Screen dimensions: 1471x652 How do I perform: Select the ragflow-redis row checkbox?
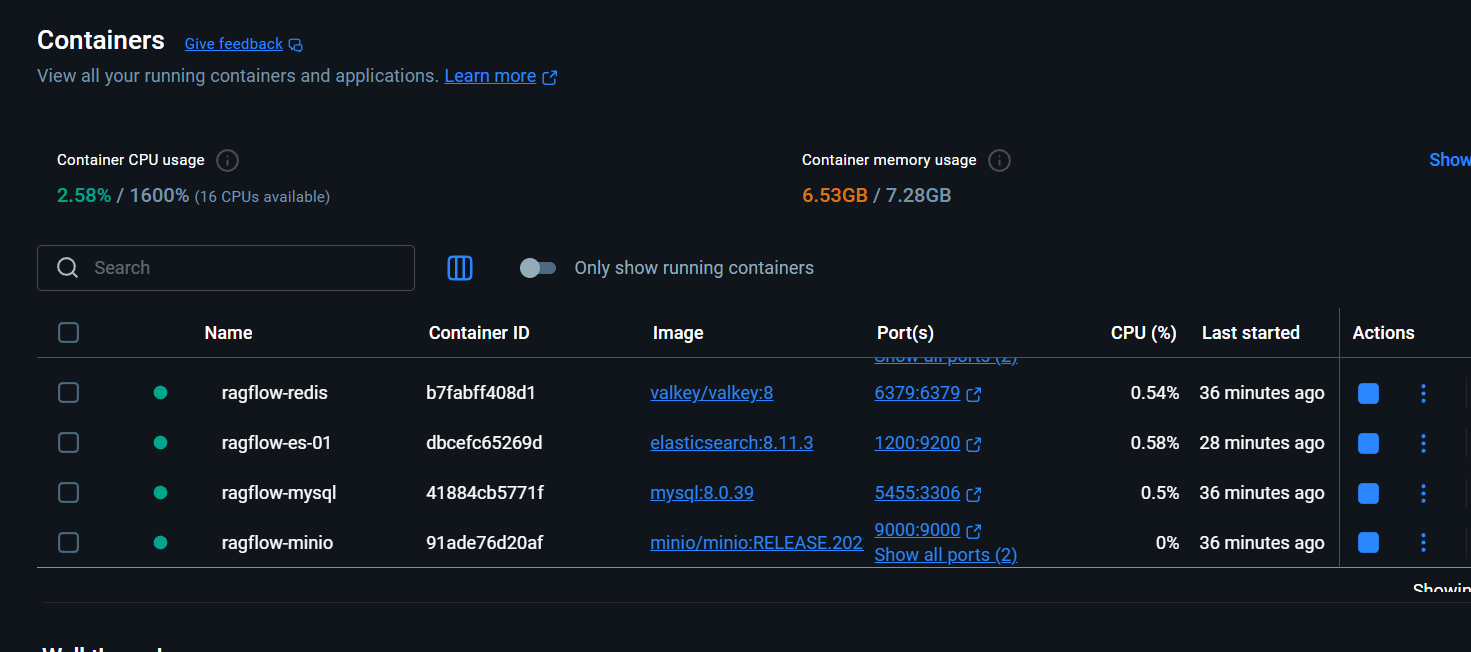tap(68, 393)
